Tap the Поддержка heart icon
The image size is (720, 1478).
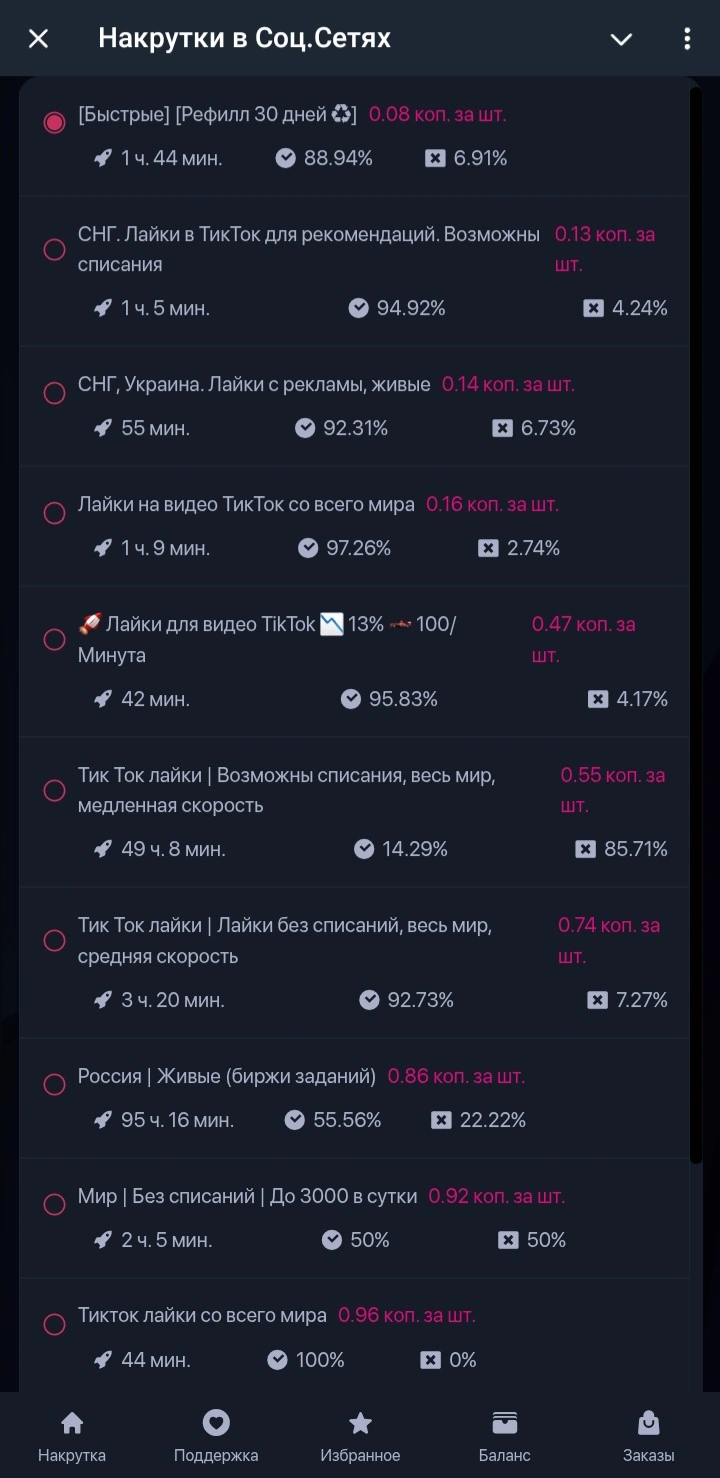[x=216, y=1422]
